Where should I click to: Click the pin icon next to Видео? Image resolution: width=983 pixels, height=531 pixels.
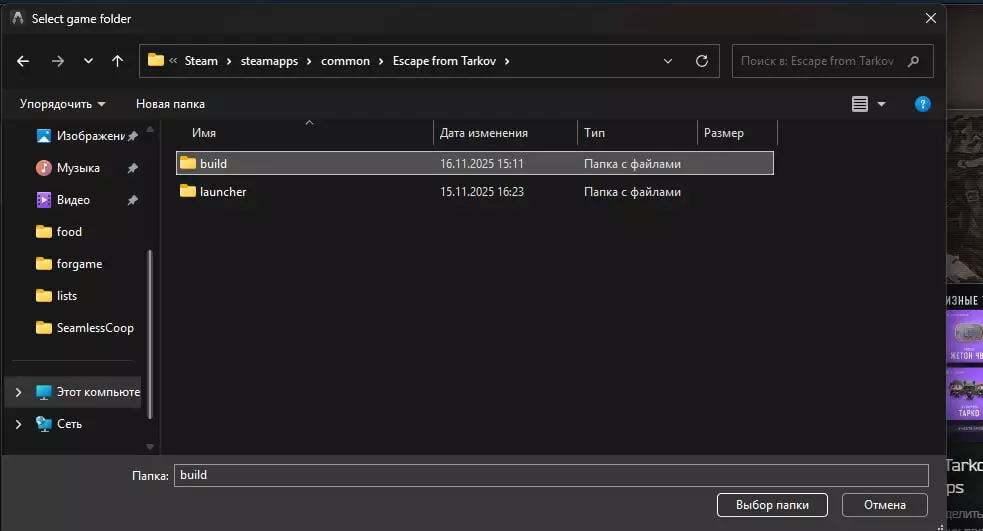(132, 200)
